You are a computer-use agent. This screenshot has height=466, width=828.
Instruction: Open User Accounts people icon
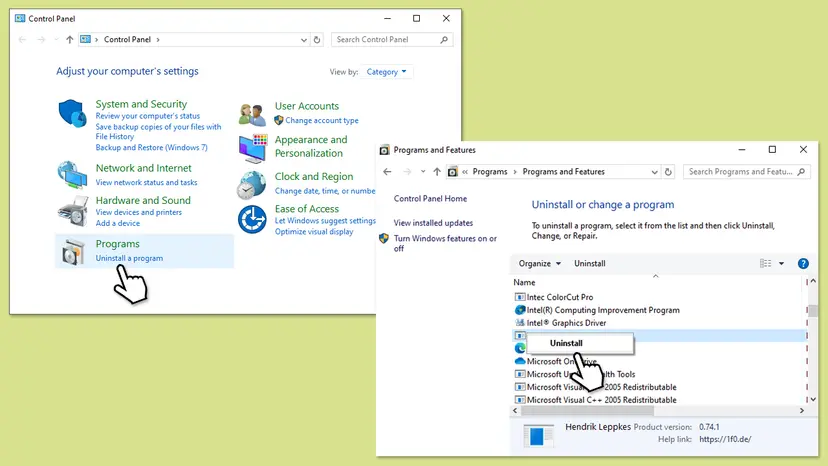pos(252,114)
